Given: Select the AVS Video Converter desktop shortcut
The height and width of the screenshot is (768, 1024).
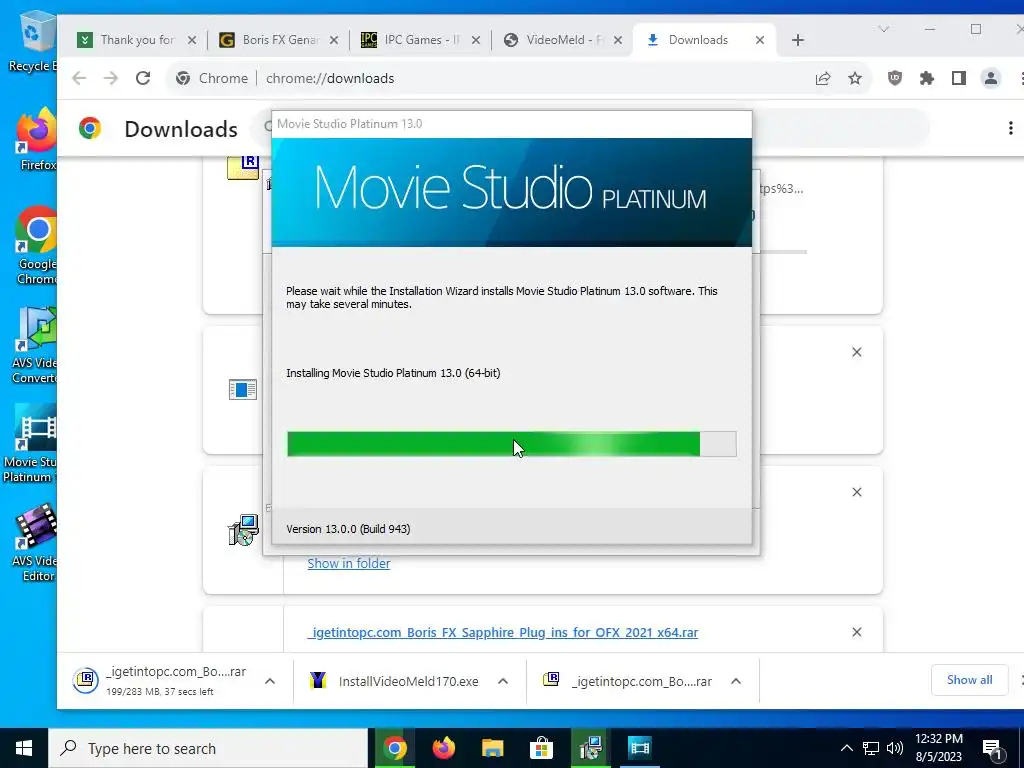Looking at the screenshot, I should pyautogui.click(x=34, y=345).
